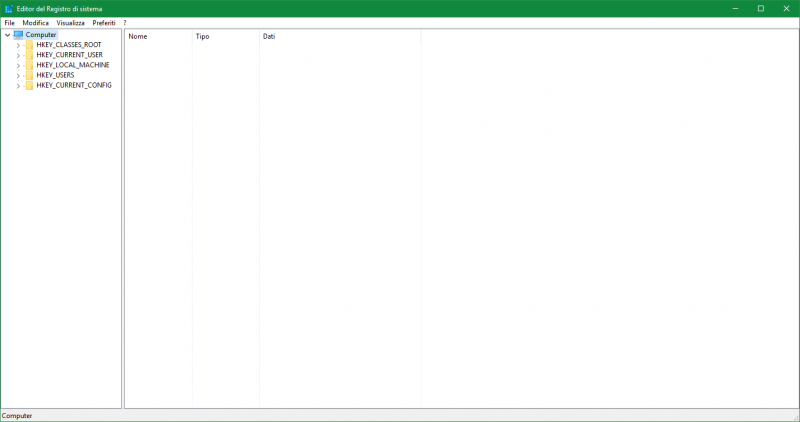Select the HKEY_CLASSES_ROOT key label
Image resolution: width=800 pixels, height=422 pixels.
click(x=69, y=45)
